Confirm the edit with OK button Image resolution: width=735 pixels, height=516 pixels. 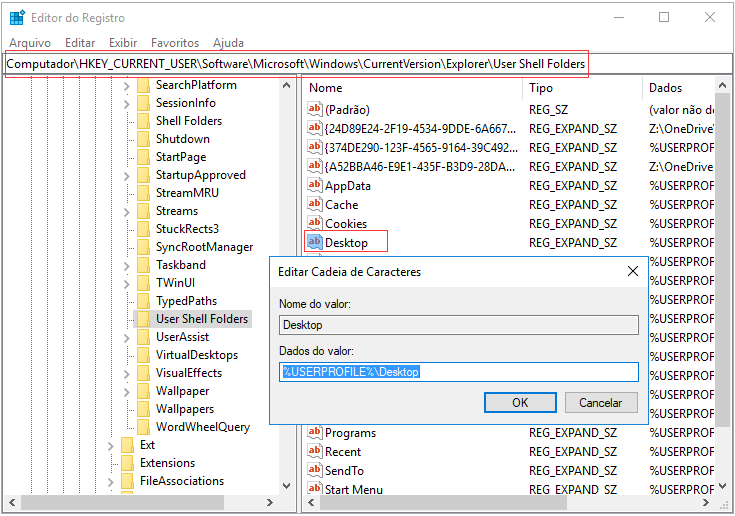coord(520,402)
